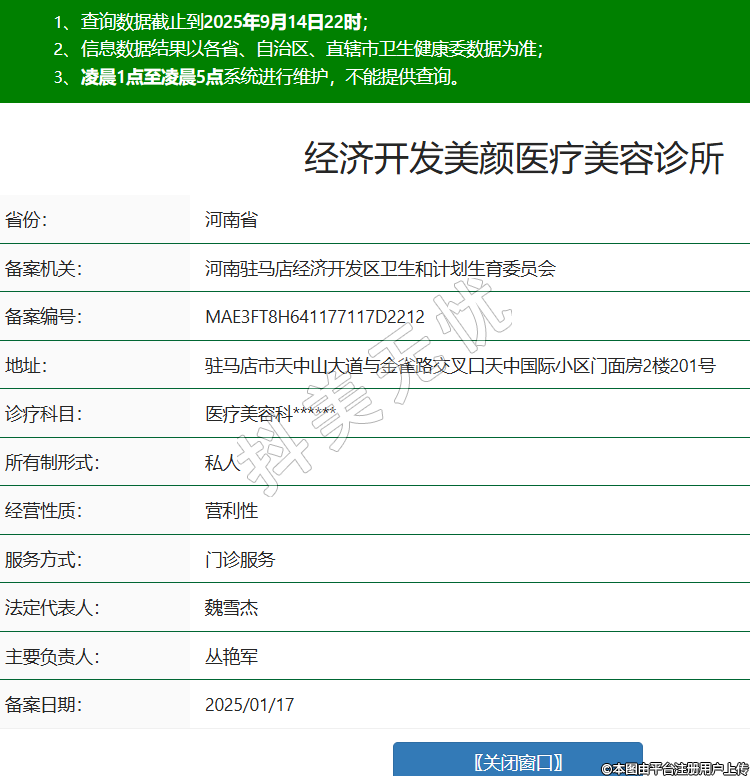This screenshot has height=776, width=750.
Task: Click the 省份 row label
Action: [x=26, y=220]
